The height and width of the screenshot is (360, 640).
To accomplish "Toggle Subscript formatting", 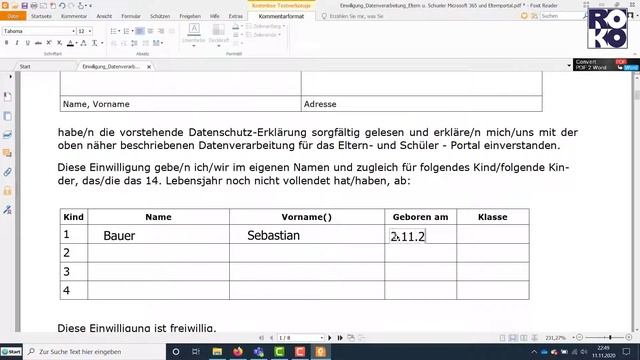I will pyautogui.click(x=60, y=43).
